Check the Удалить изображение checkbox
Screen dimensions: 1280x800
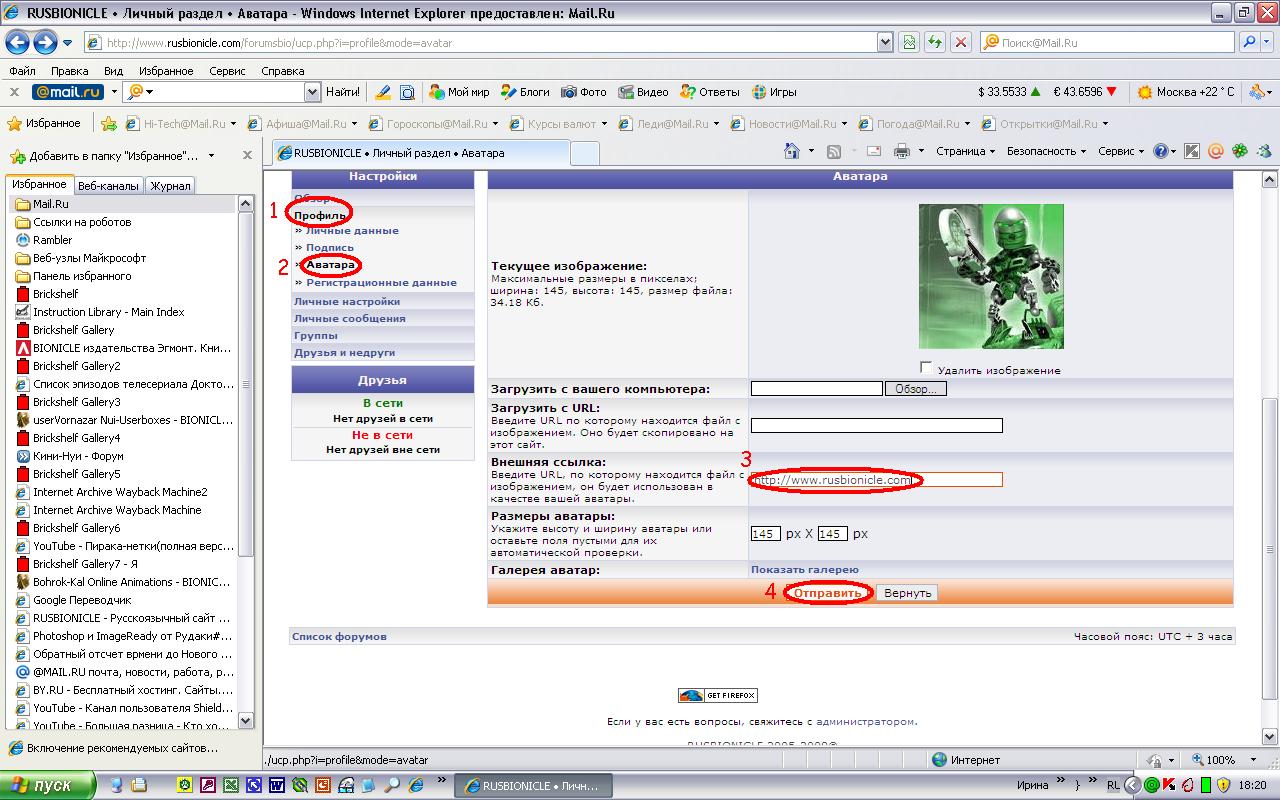pos(926,368)
